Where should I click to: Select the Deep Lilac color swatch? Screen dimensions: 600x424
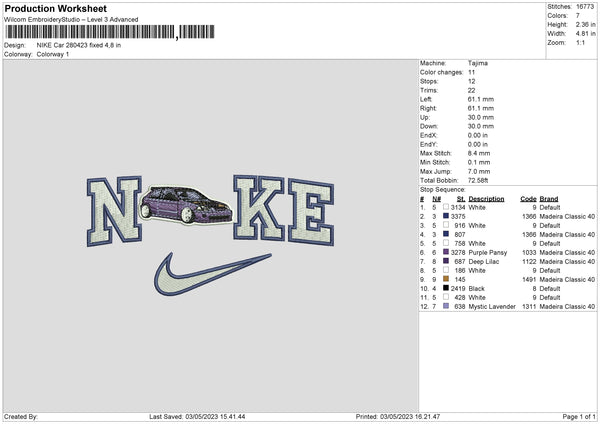point(446,261)
